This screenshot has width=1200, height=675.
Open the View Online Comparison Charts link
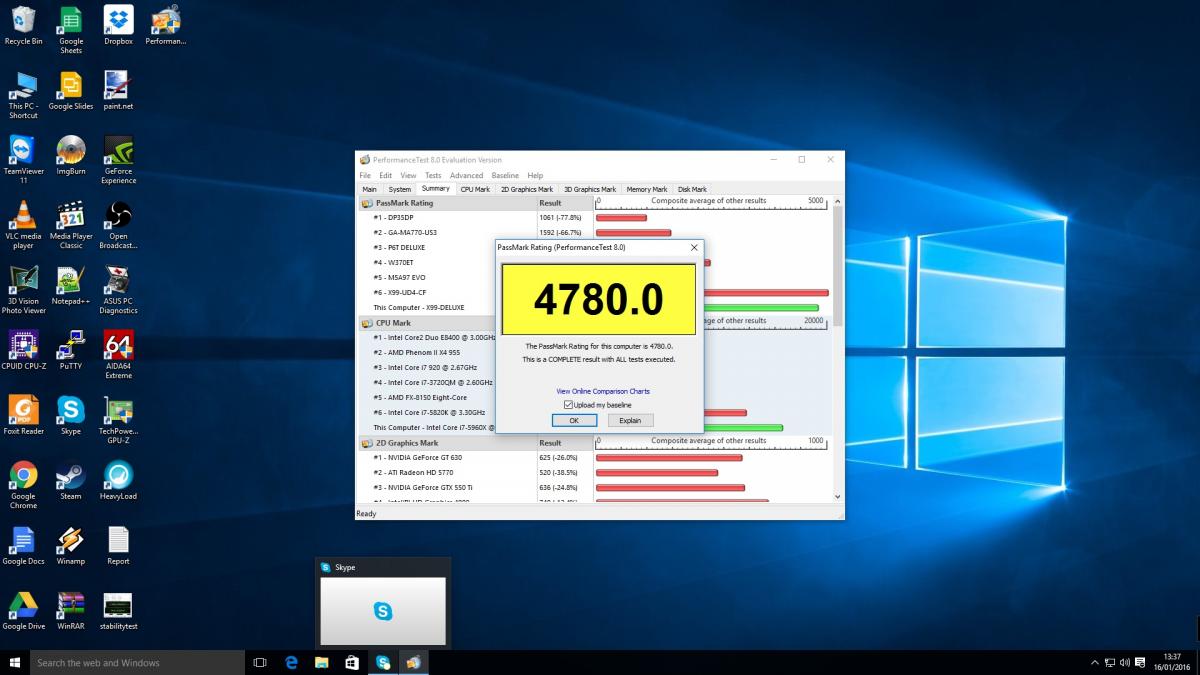click(x=603, y=391)
